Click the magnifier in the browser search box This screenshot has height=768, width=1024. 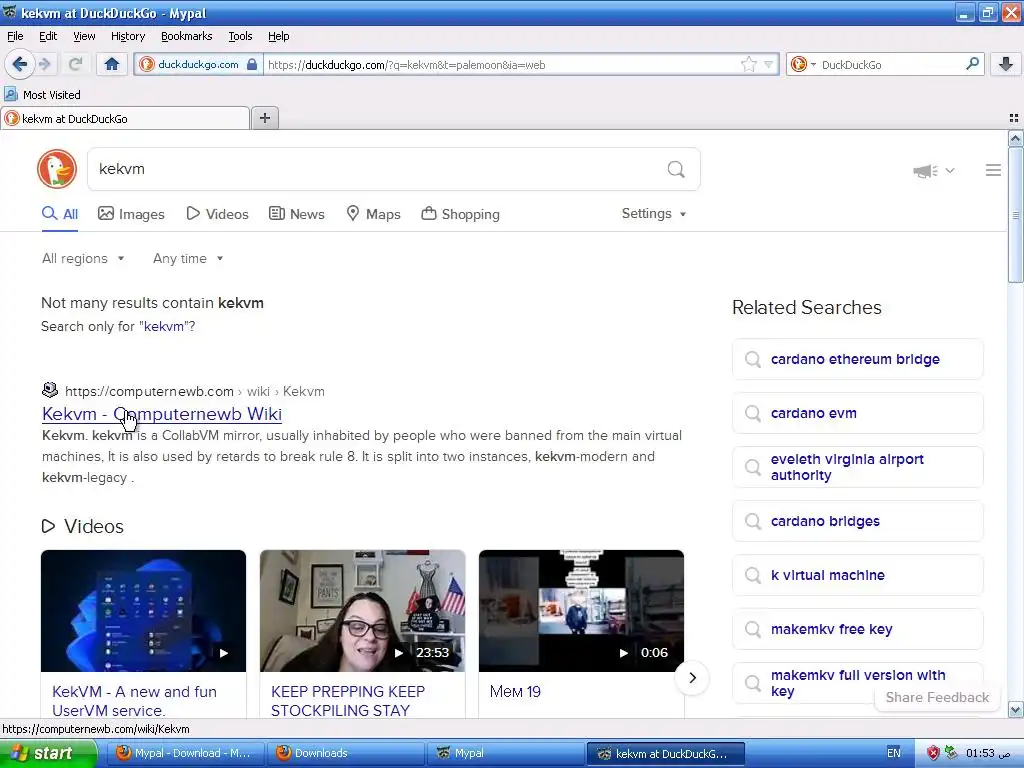pyautogui.click(x=972, y=64)
